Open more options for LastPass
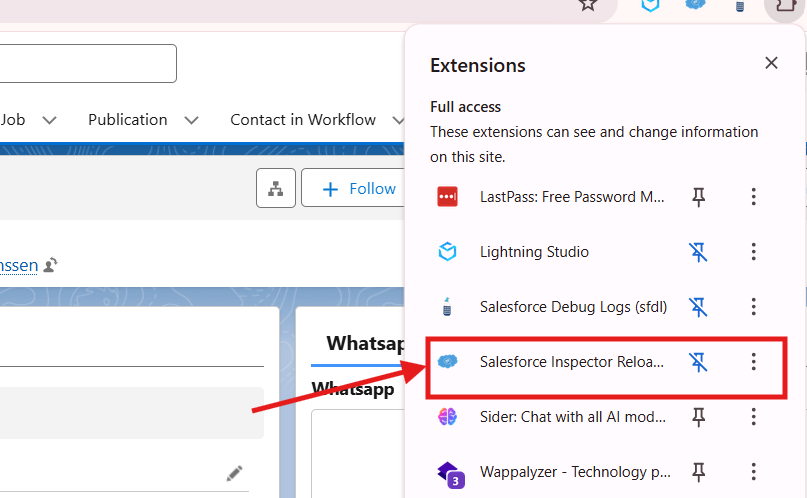Image resolution: width=807 pixels, height=498 pixels. [x=753, y=197]
